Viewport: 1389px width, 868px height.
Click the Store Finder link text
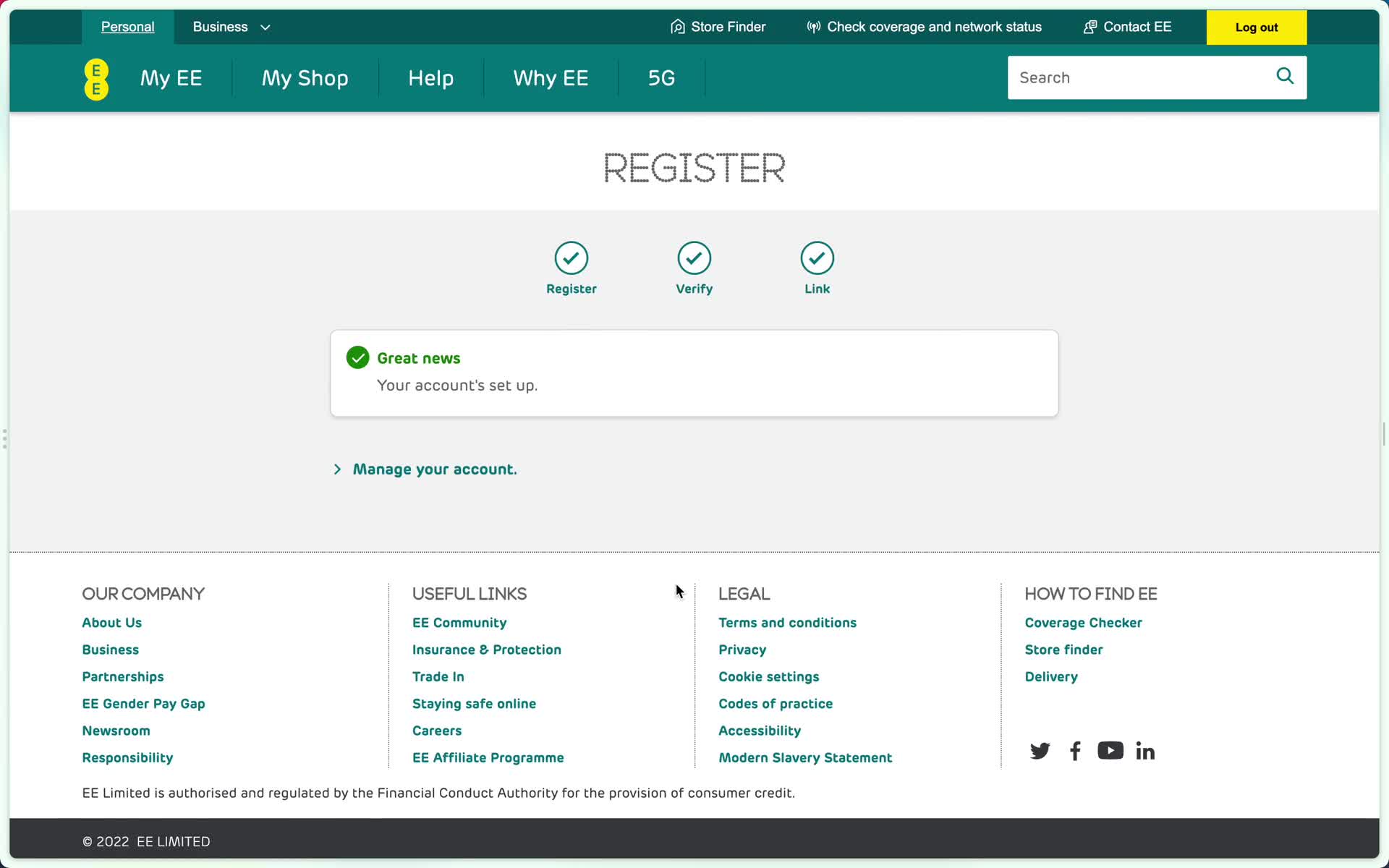click(728, 27)
